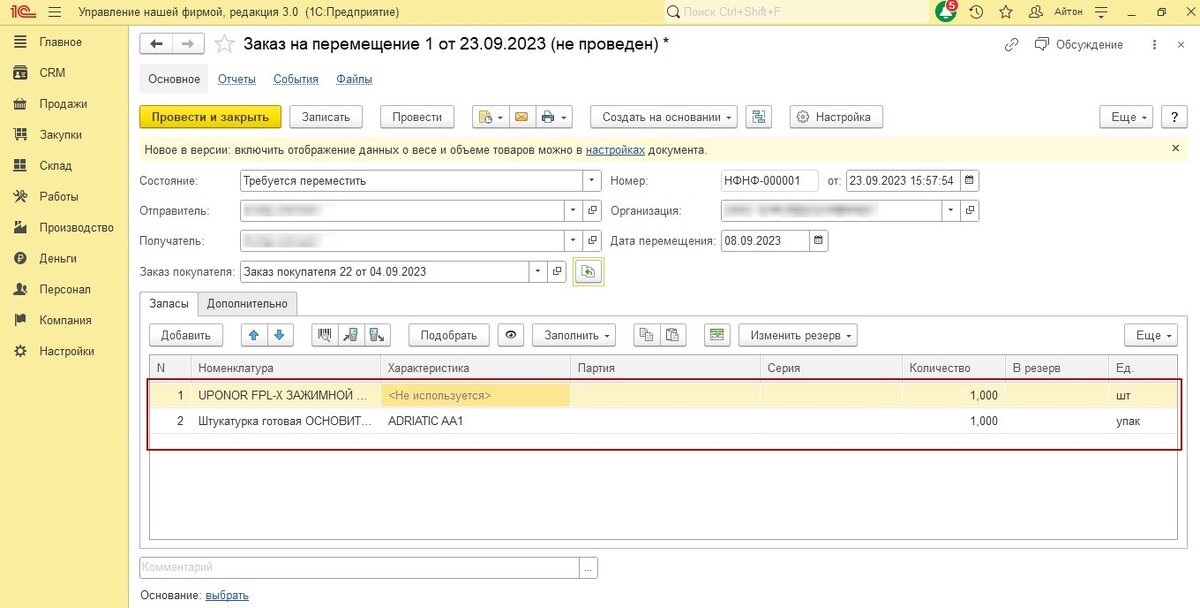The image size is (1200, 608).
Task: Add document to favorites with star icon
Action: coord(225,44)
